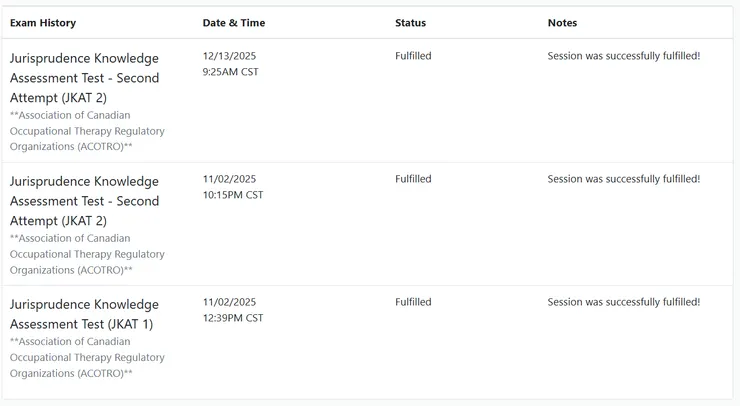This screenshot has width=740, height=406.
Task: Click the Date & Time column header
Action: tap(234, 23)
